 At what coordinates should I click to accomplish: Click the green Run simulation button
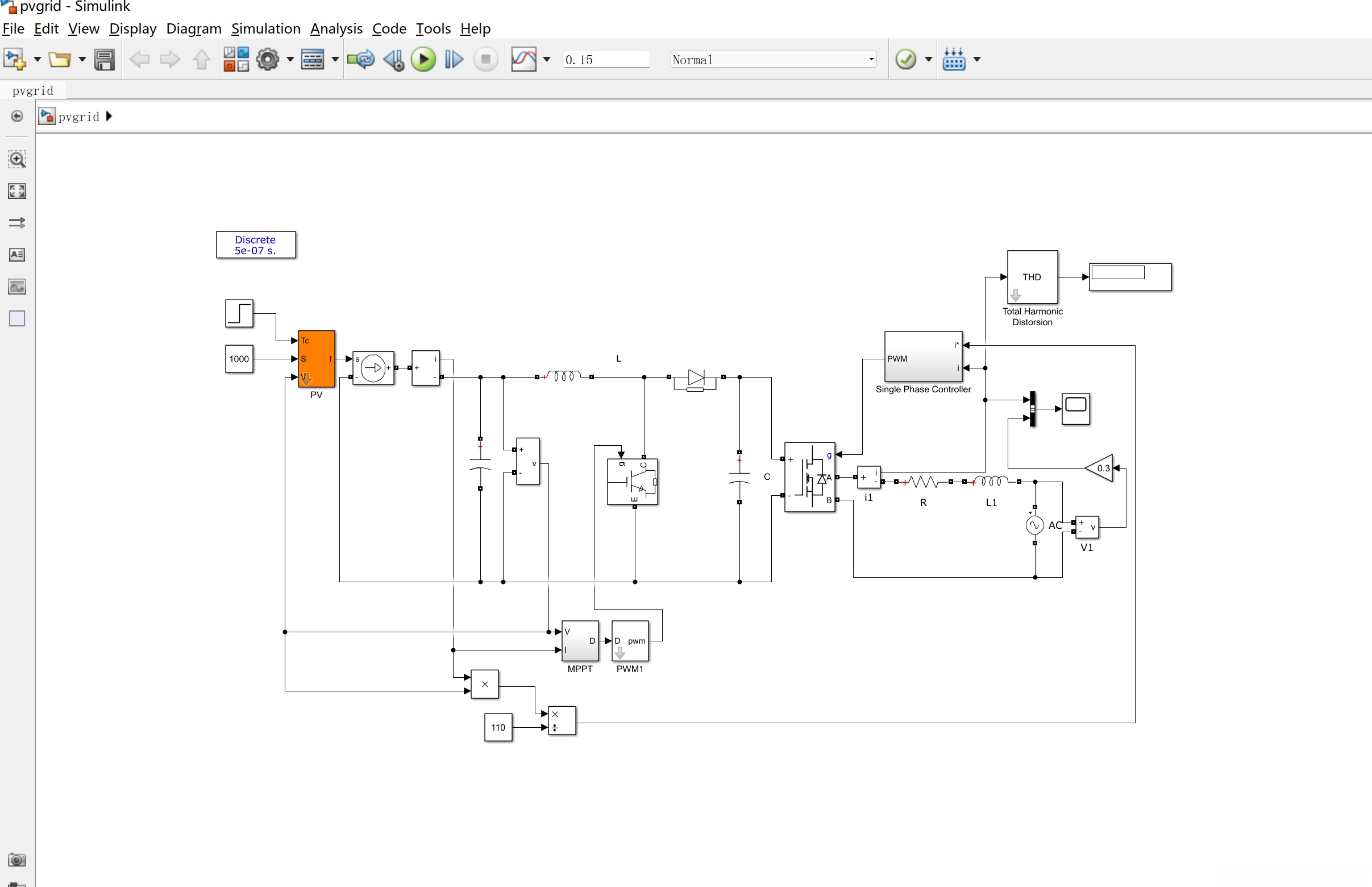click(x=423, y=59)
